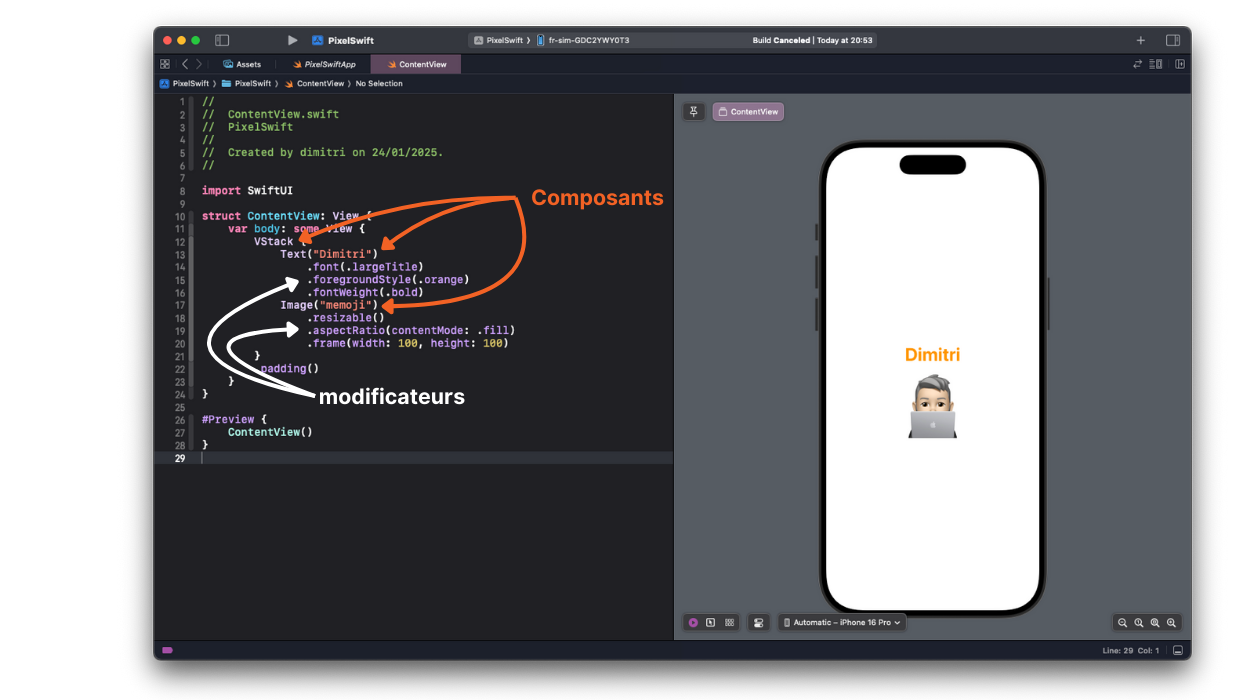Go forward in editor history
This screenshot has width=1260, height=700.
tap(198, 64)
